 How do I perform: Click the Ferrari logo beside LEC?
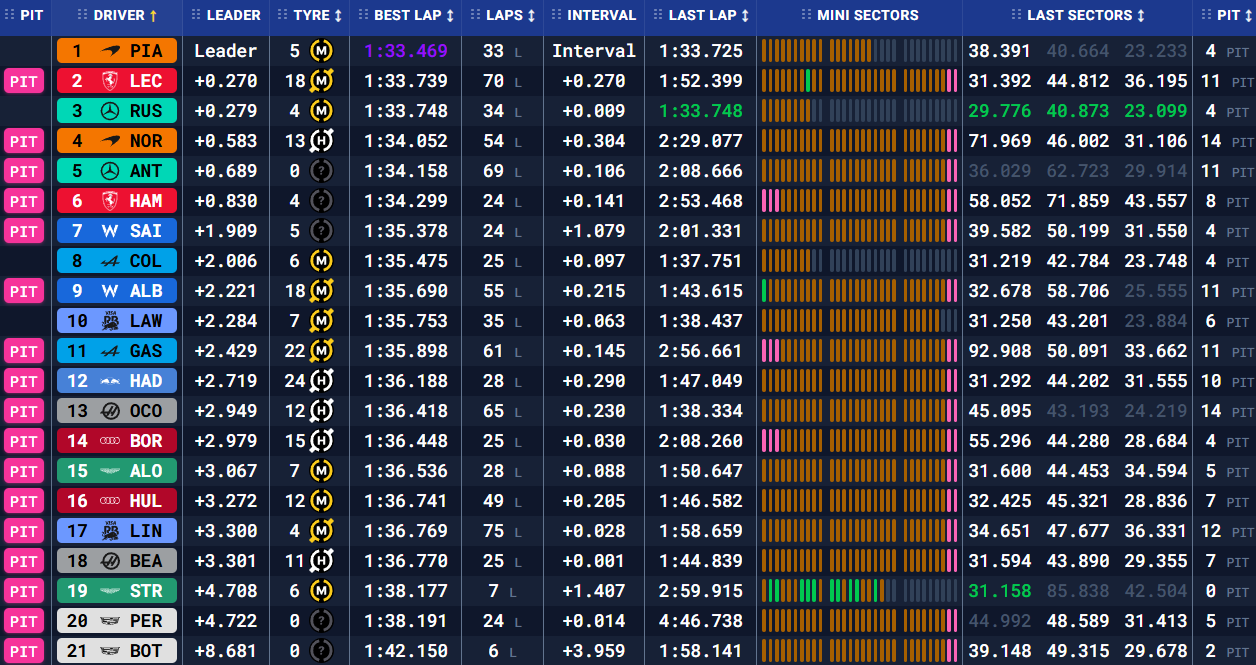click(110, 81)
